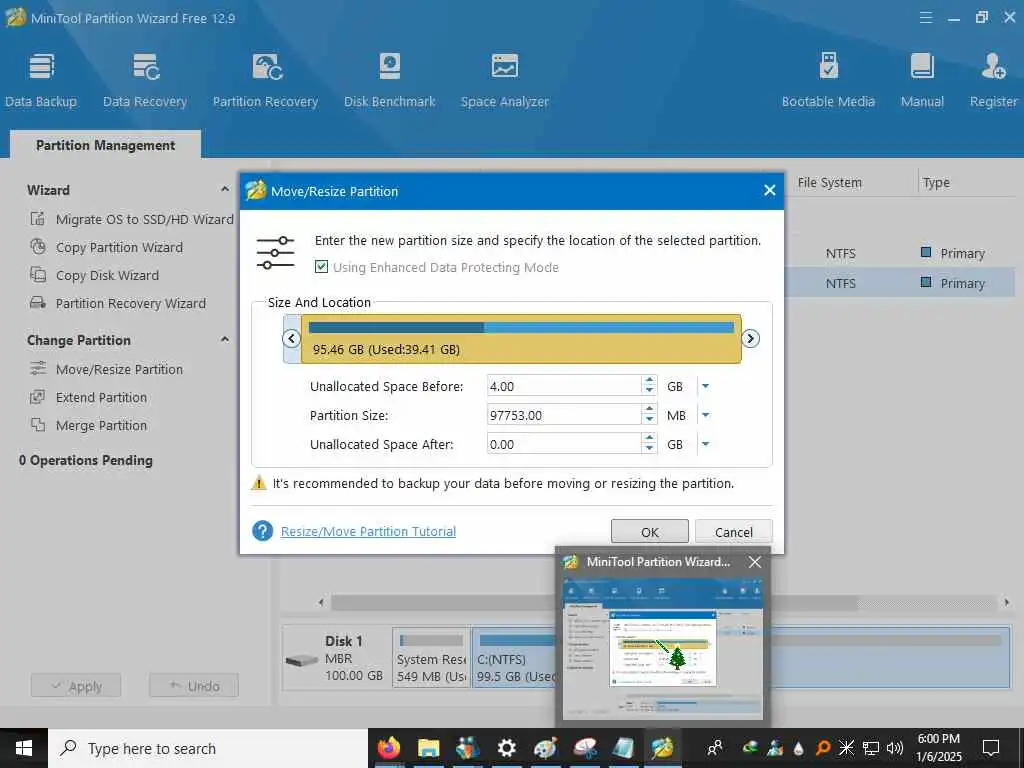Viewport: 1024px width, 768px height.
Task: Click the blue help question icon
Action: coord(263,531)
